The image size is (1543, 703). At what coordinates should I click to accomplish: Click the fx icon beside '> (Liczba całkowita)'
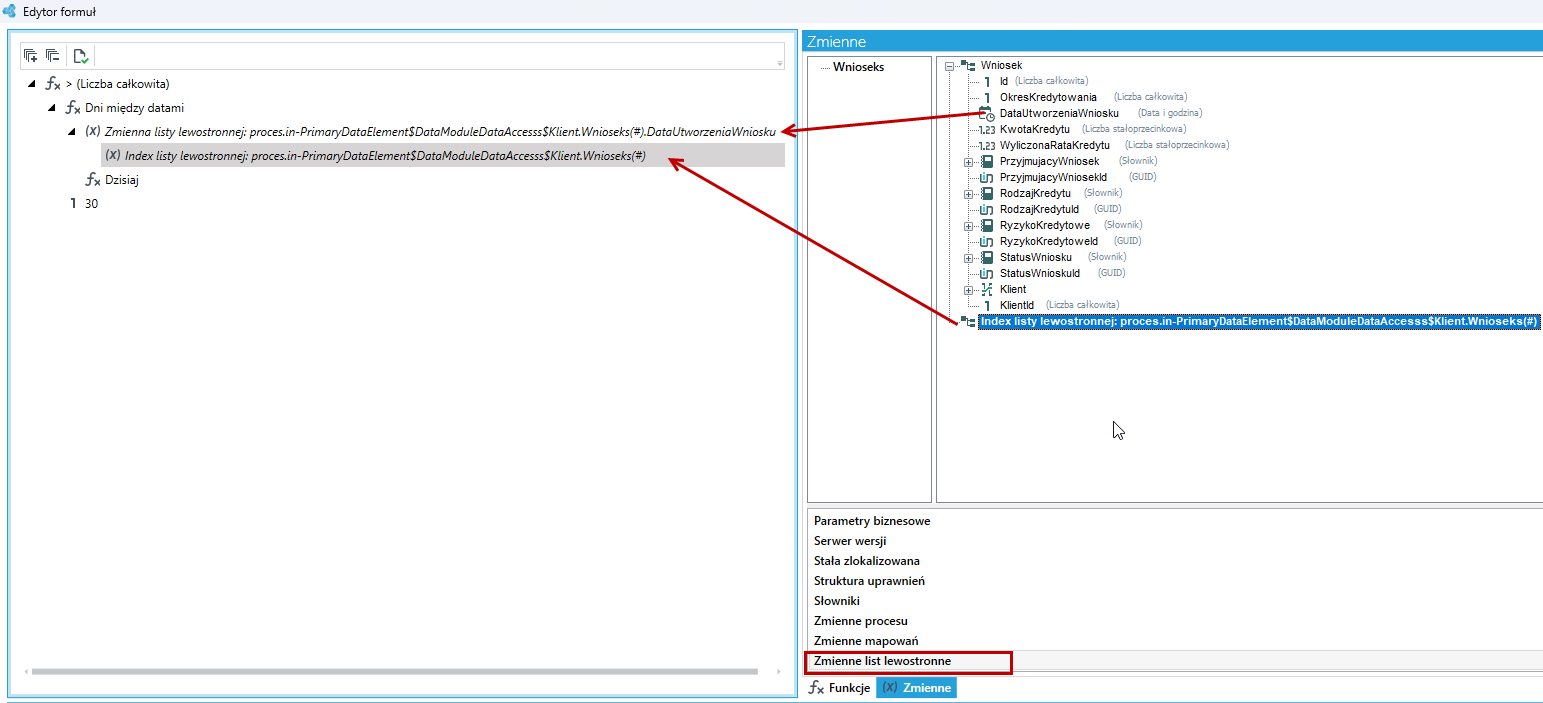pyautogui.click(x=53, y=83)
